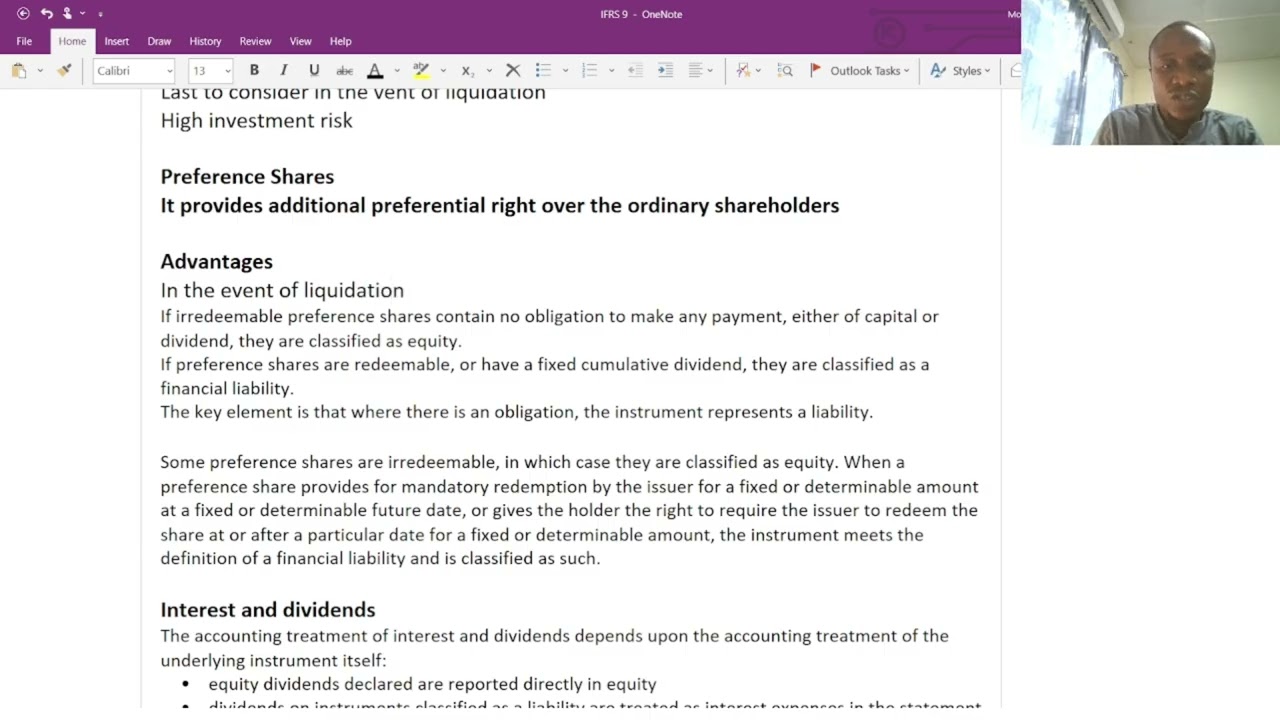This screenshot has height=720, width=1280.
Task: Increase indent of the paragraph
Action: point(665,70)
